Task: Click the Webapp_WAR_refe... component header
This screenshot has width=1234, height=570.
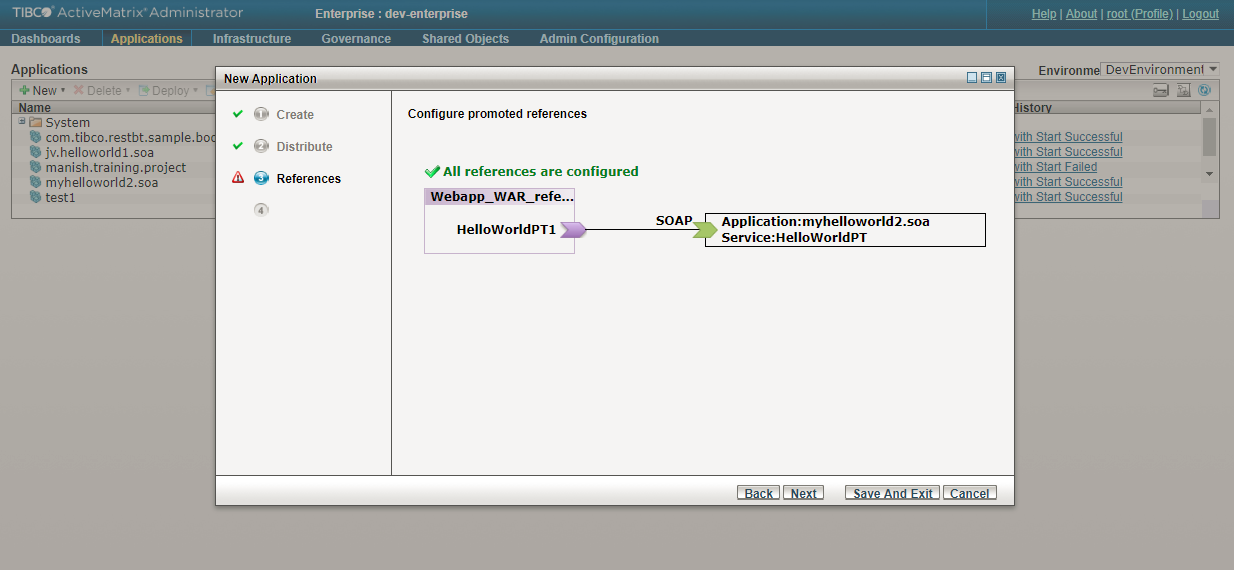Action: click(x=500, y=196)
